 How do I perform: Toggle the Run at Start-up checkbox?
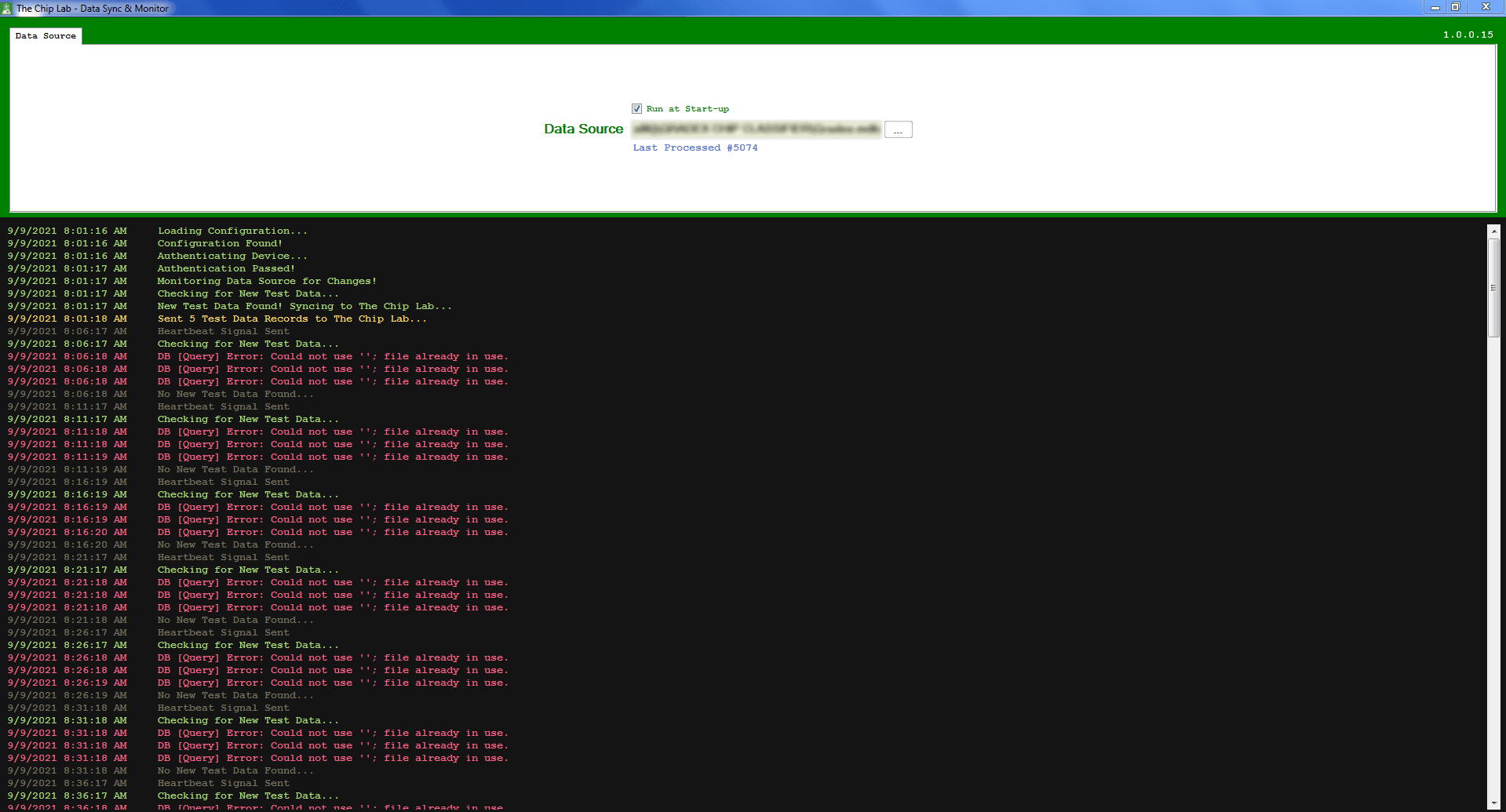(636, 109)
